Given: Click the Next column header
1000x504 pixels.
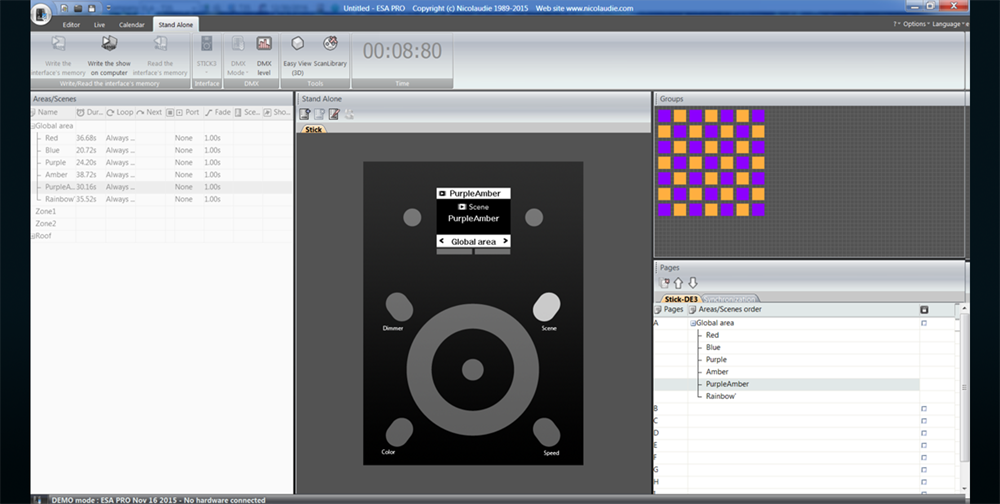Looking at the screenshot, I should coord(149,112).
